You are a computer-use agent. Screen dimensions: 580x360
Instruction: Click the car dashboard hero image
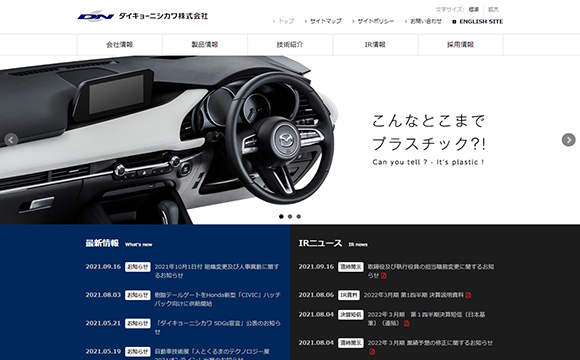(x=168, y=140)
